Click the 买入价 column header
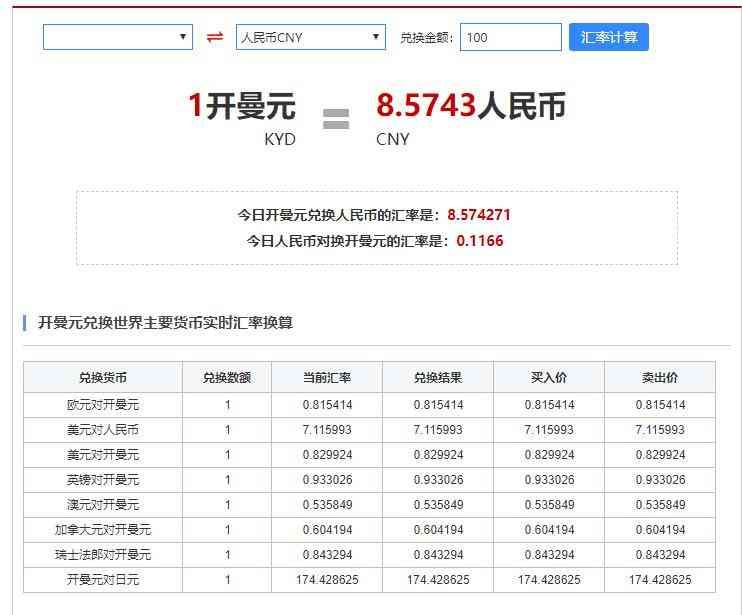The image size is (742, 615). click(549, 378)
